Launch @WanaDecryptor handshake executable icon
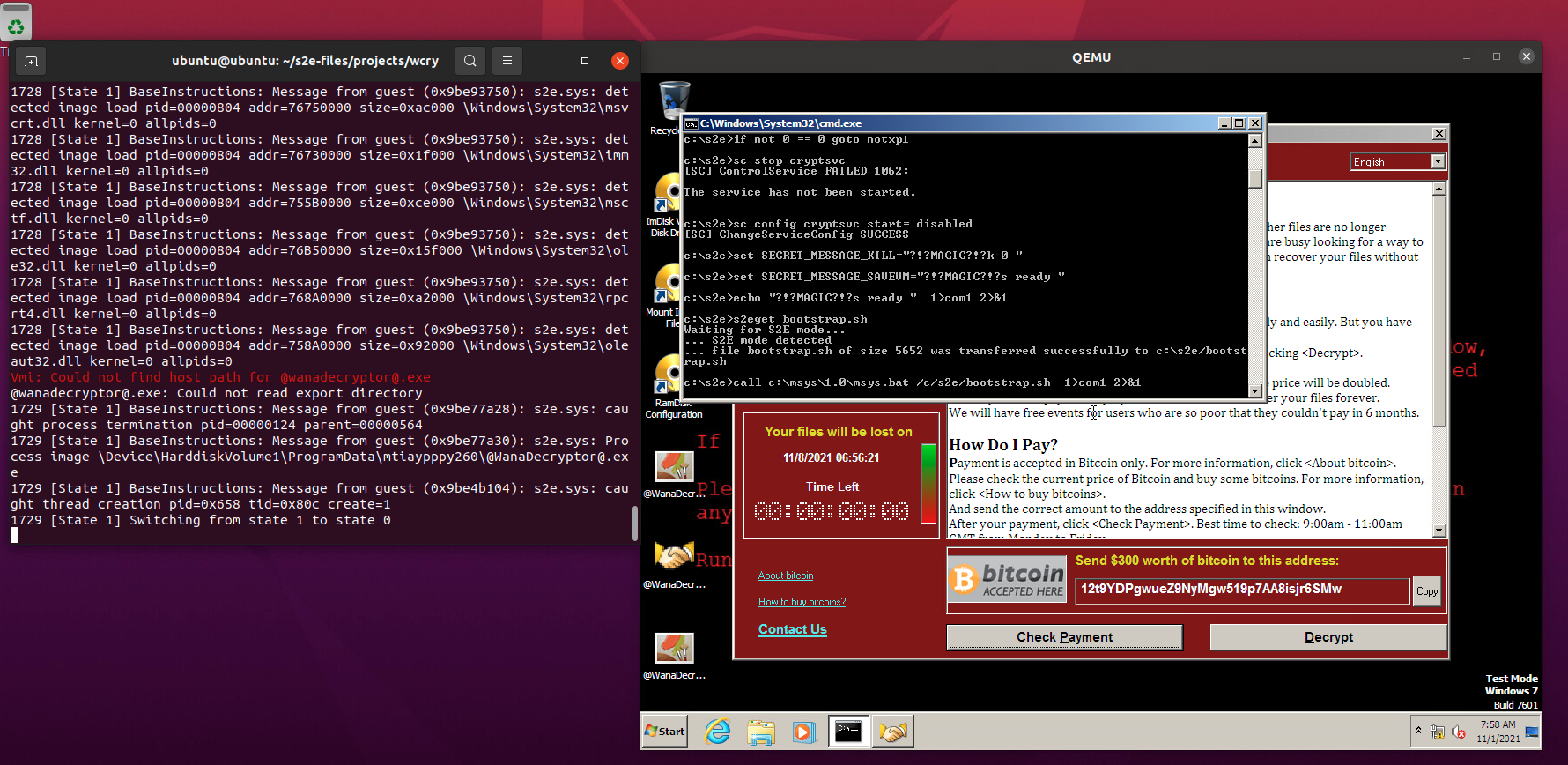 pos(674,557)
